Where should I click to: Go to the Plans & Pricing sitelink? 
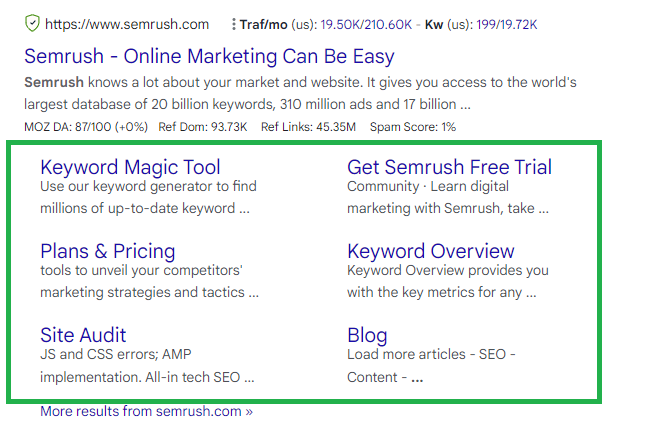[x=107, y=251]
